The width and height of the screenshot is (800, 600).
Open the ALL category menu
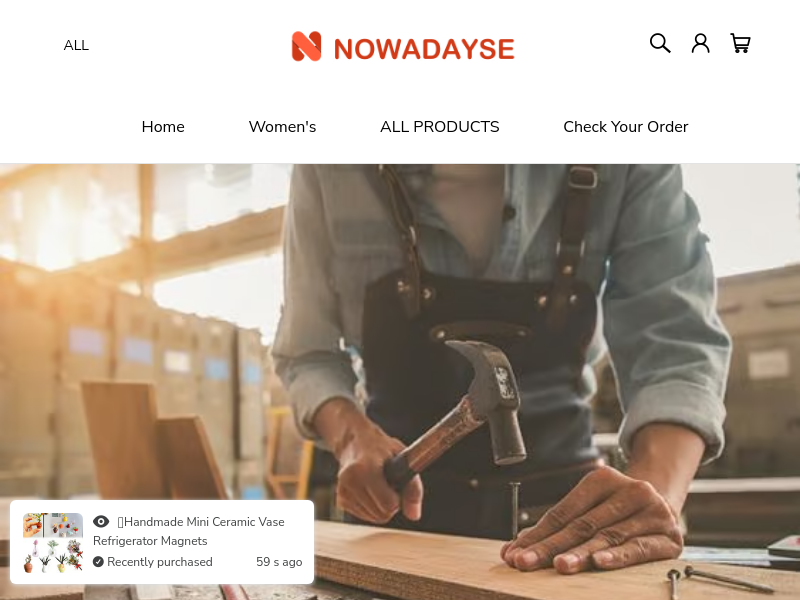(76, 45)
